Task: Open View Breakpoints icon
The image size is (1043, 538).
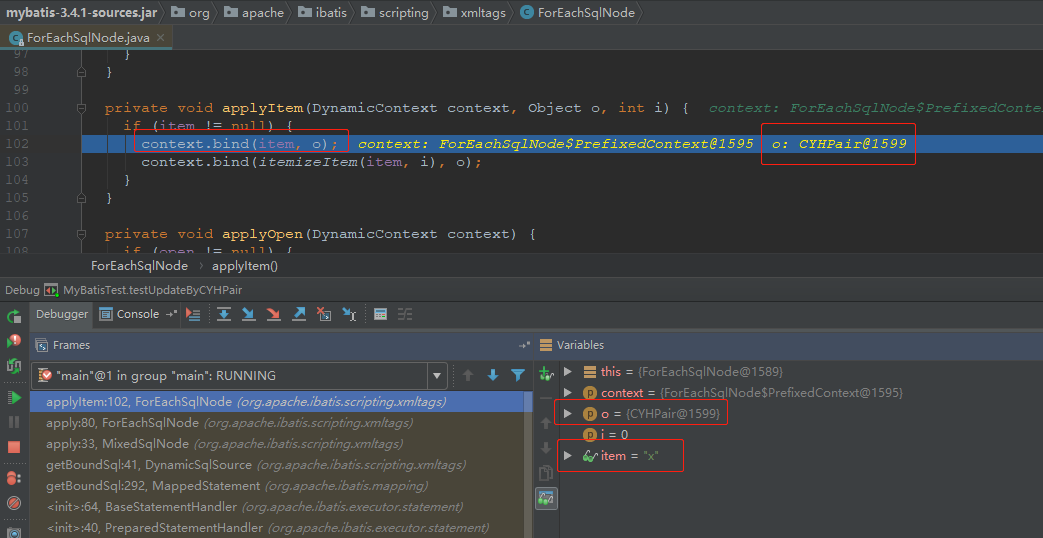Action: click(x=13, y=478)
